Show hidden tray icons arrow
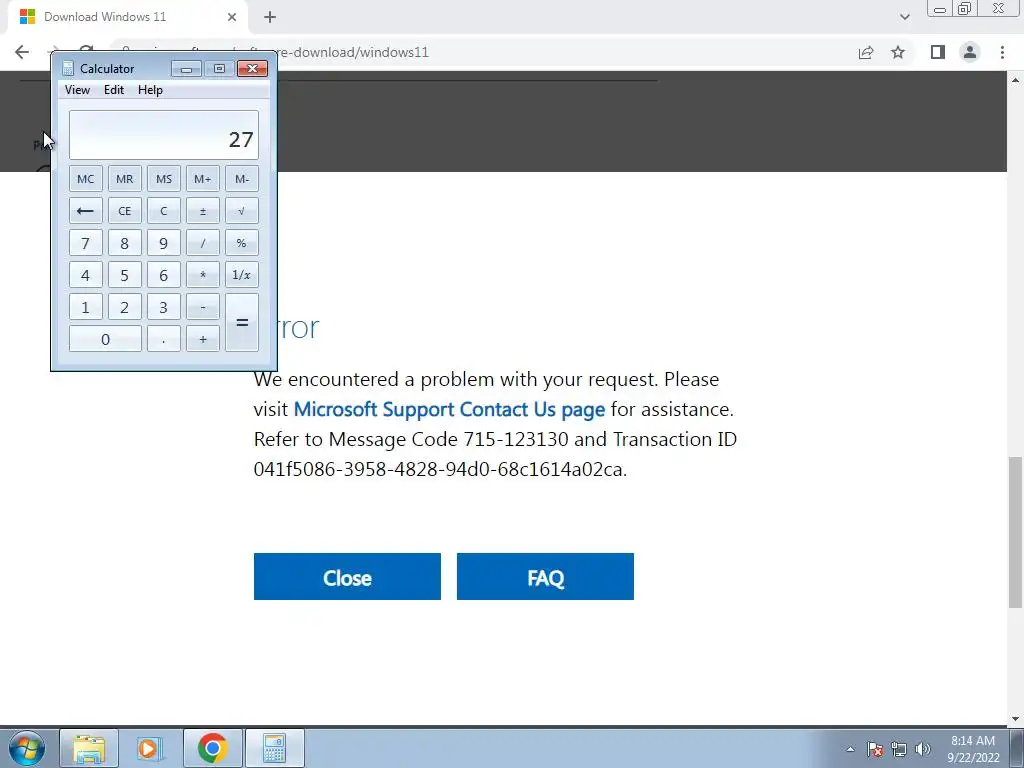The height and width of the screenshot is (768, 1024). pyautogui.click(x=850, y=749)
